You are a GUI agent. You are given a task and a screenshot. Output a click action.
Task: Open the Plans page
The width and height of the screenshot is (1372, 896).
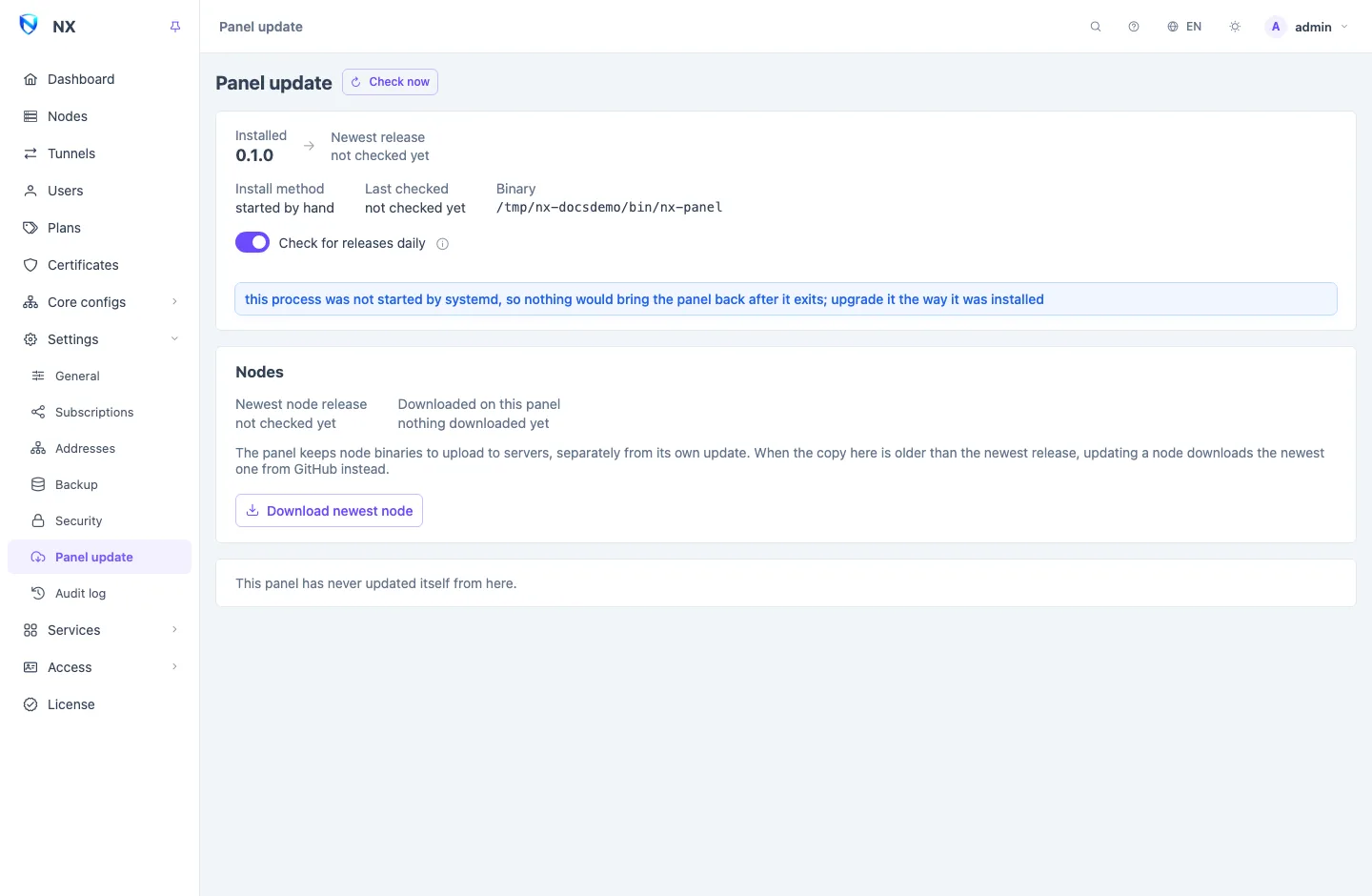tap(99, 228)
